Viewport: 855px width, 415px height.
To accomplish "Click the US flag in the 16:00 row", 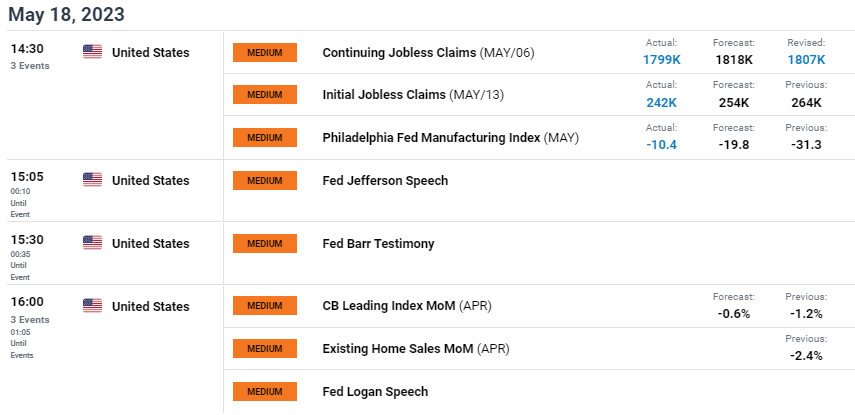I will (92, 305).
